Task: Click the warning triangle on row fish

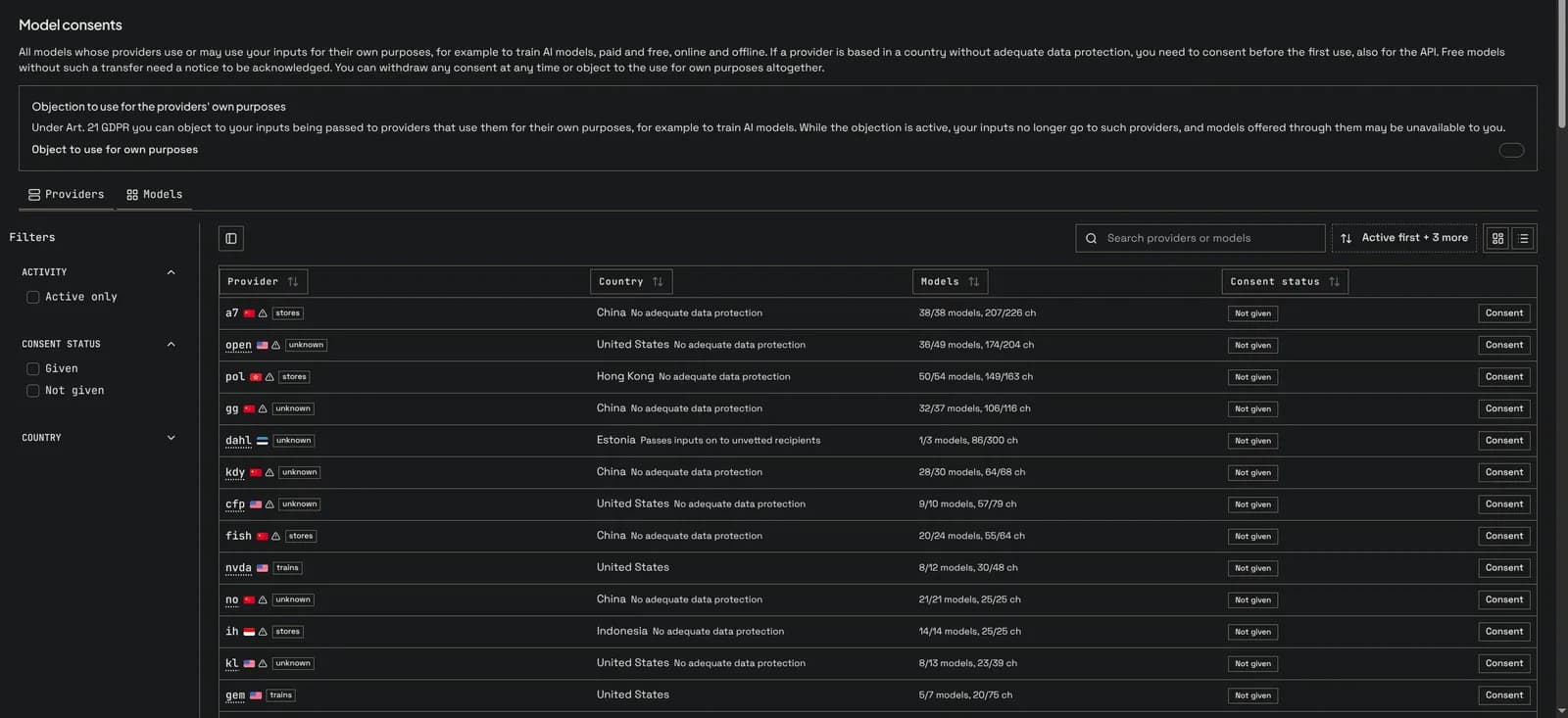Action: [275, 537]
